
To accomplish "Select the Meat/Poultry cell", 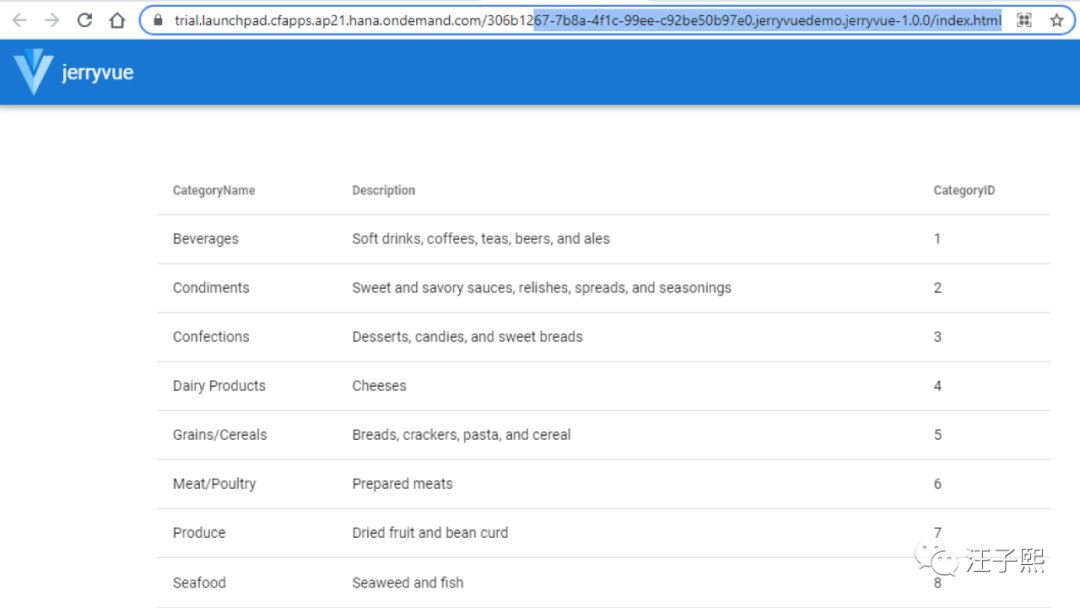I will (x=214, y=483).
